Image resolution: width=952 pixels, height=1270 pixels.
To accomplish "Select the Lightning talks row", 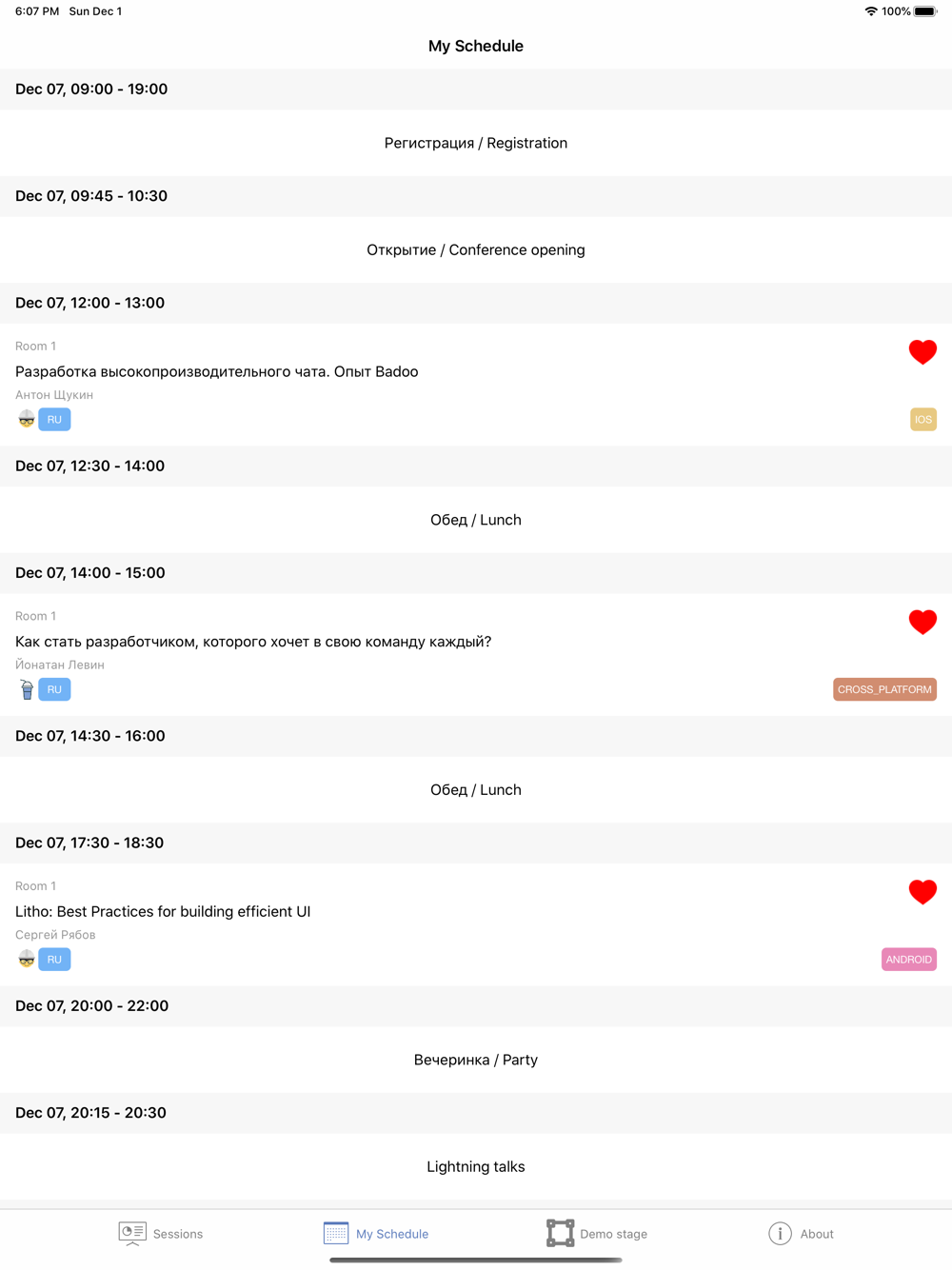I will (x=476, y=1166).
